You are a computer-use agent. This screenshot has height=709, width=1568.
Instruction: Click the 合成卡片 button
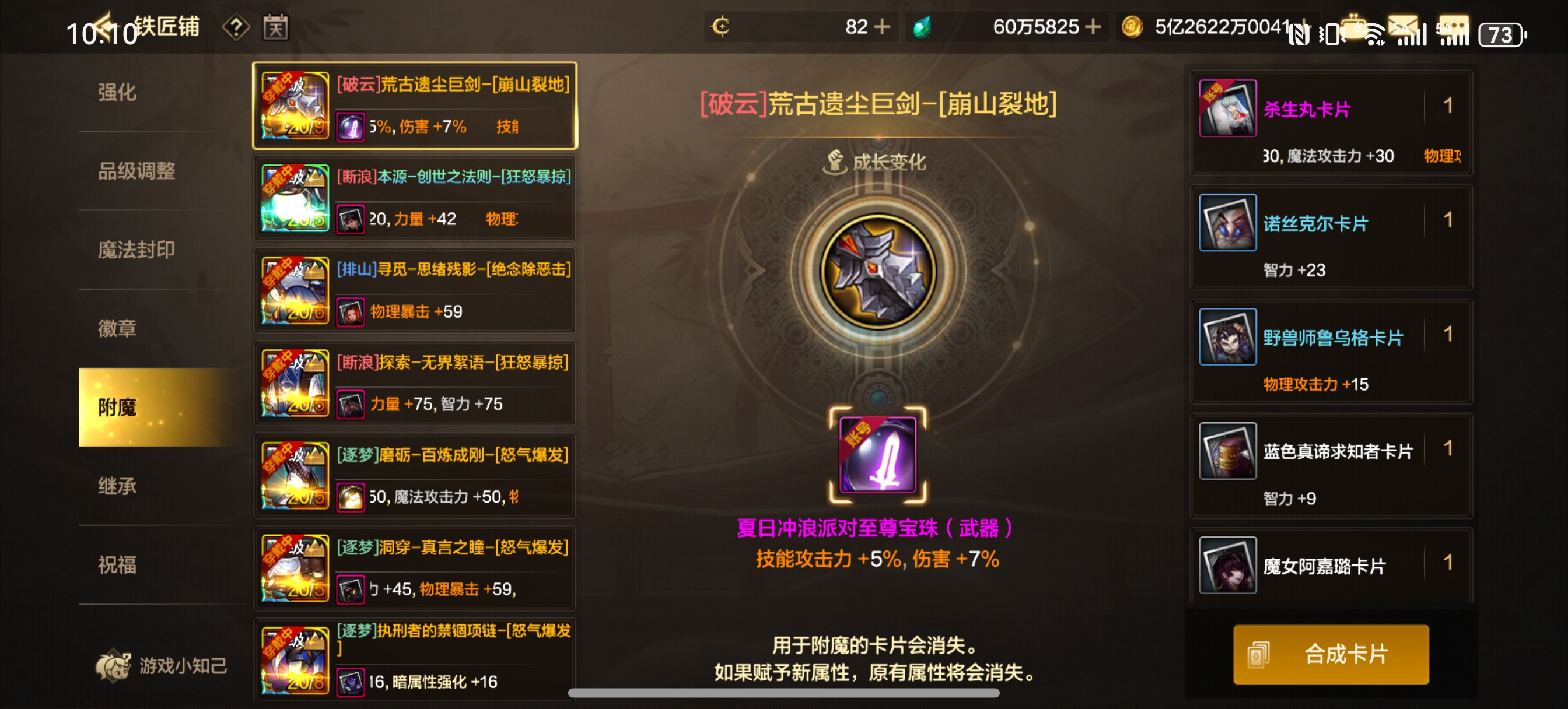(x=1331, y=654)
